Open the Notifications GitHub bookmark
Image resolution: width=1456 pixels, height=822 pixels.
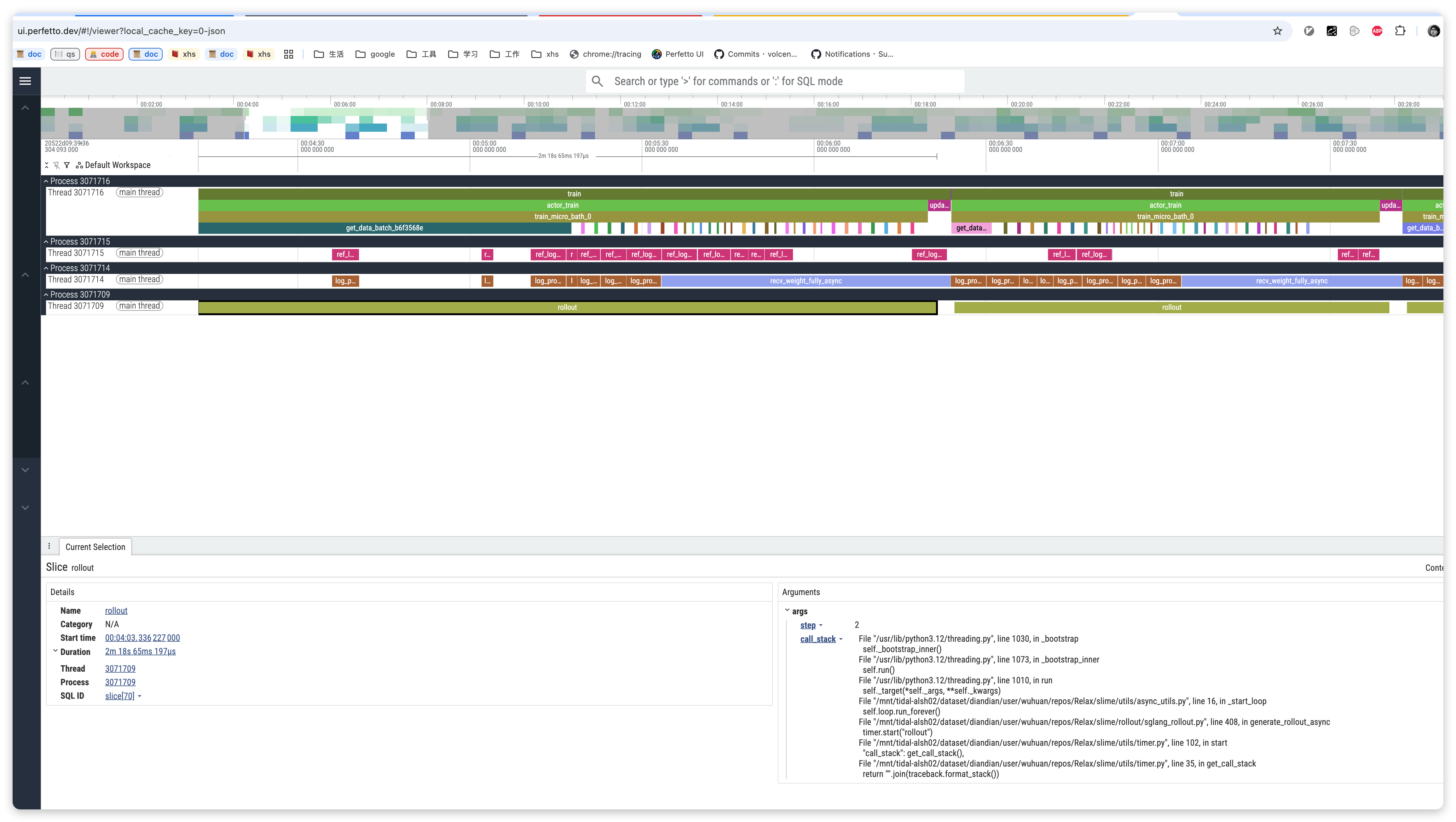pos(852,54)
